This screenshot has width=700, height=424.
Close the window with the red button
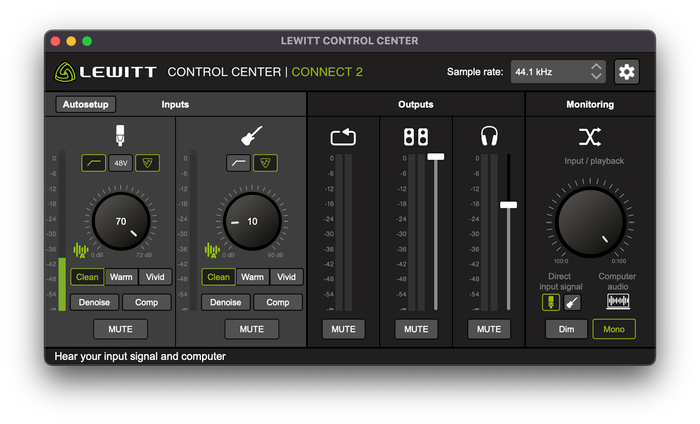(x=55, y=41)
